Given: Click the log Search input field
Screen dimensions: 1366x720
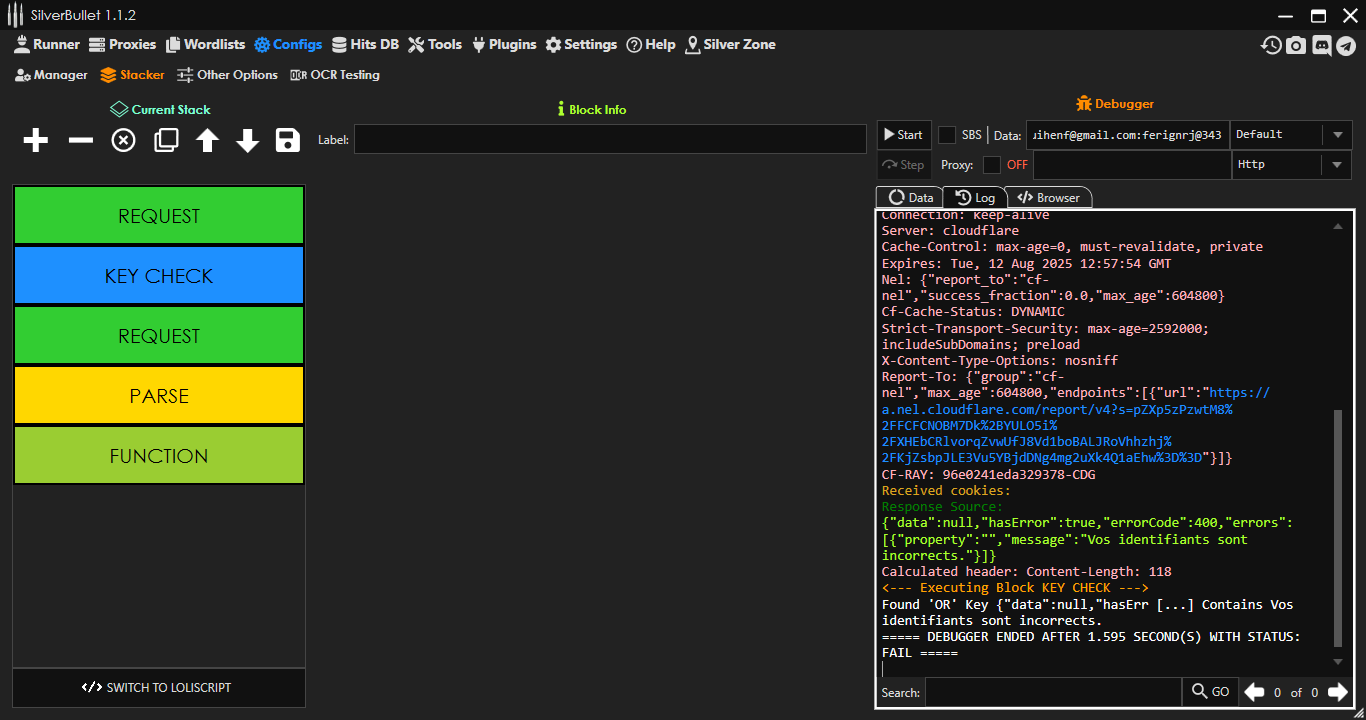Looking at the screenshot, I should [x=1053, y=692].
